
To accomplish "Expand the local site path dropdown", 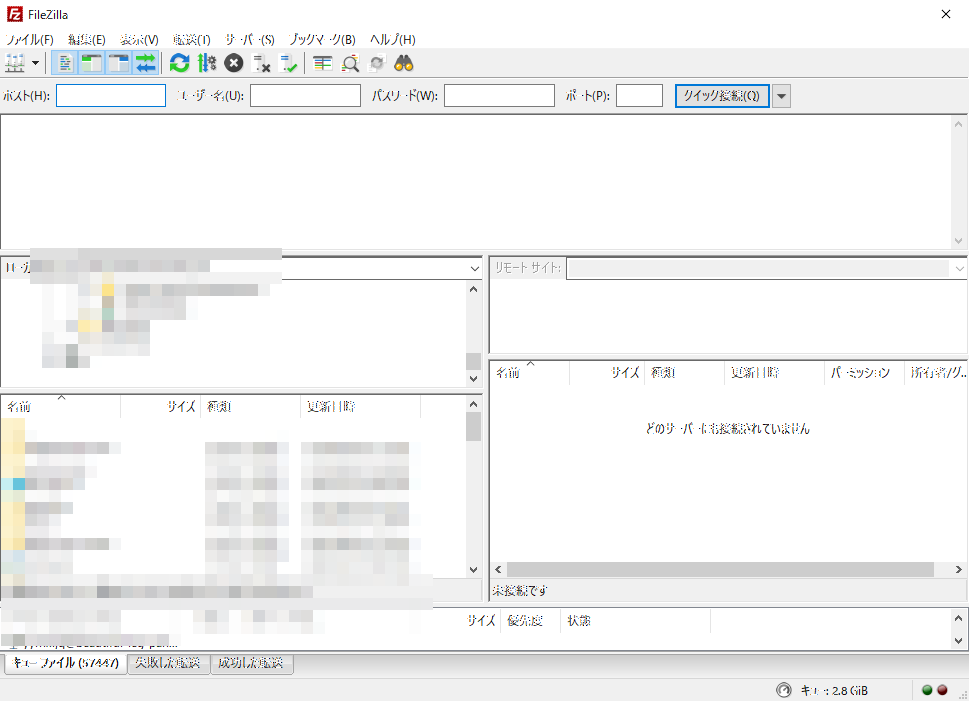I will [474, 268].
